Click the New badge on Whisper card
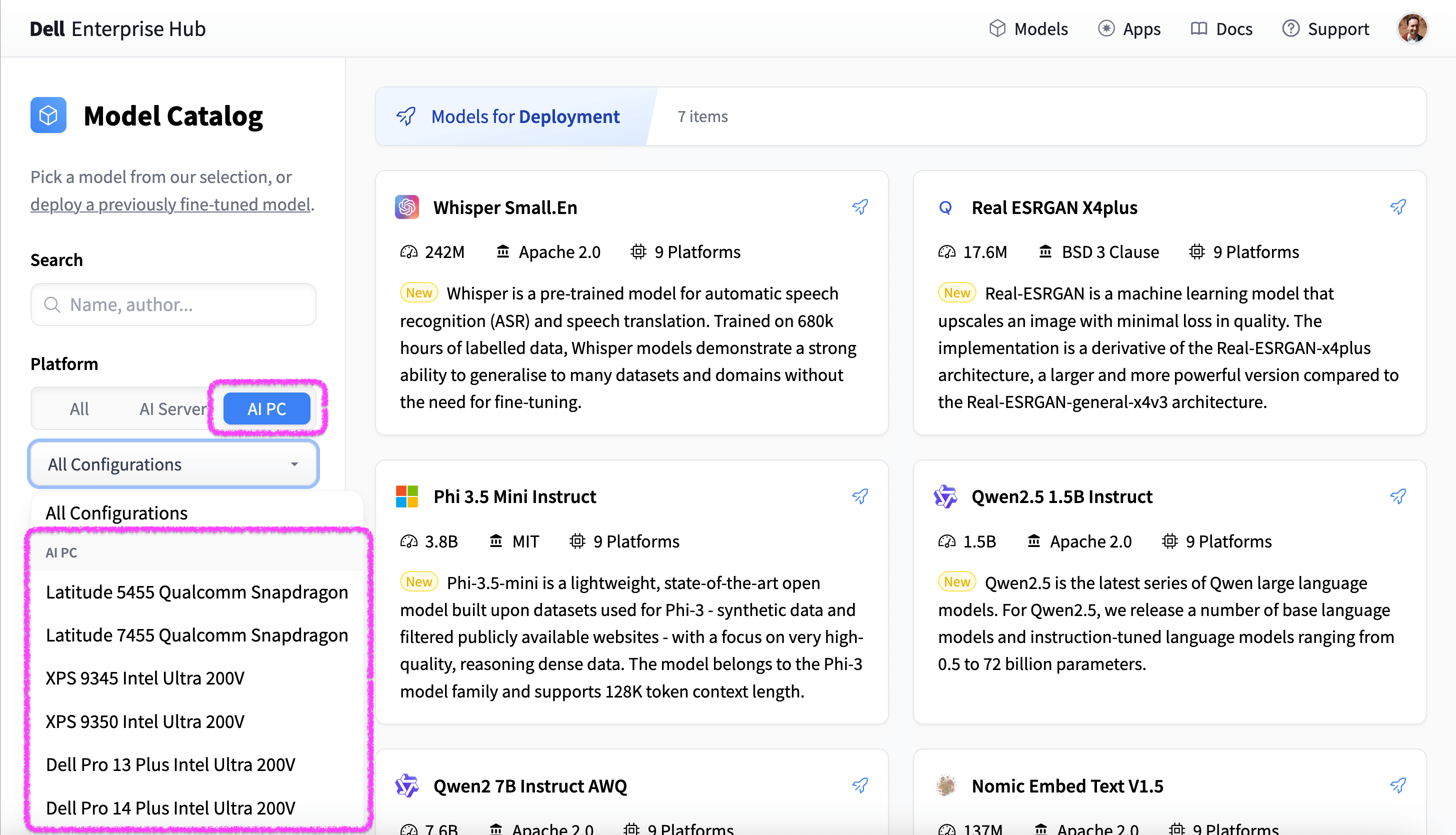The width and height of the screenshot is (1456, 835). click(418, 292)
